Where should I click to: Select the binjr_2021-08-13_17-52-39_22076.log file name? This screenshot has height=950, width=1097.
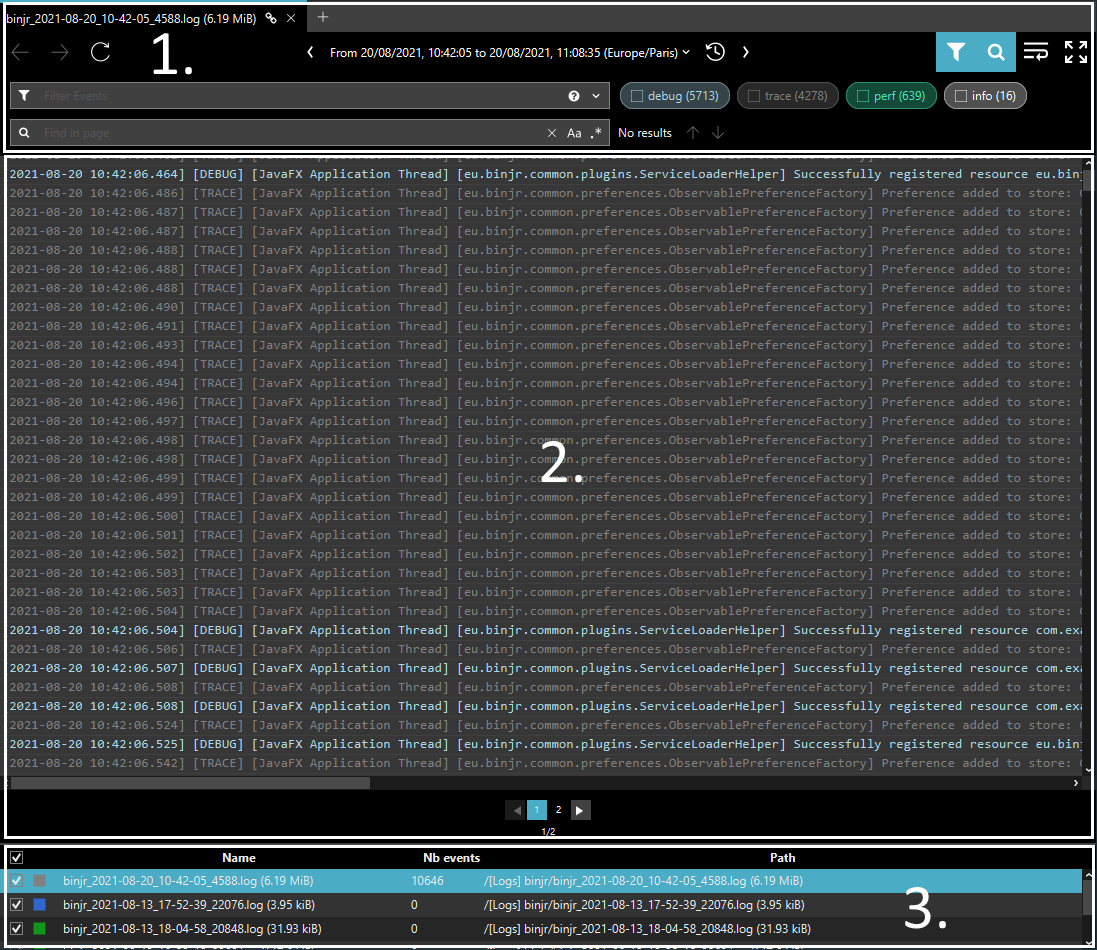click(x=189, y=905)
